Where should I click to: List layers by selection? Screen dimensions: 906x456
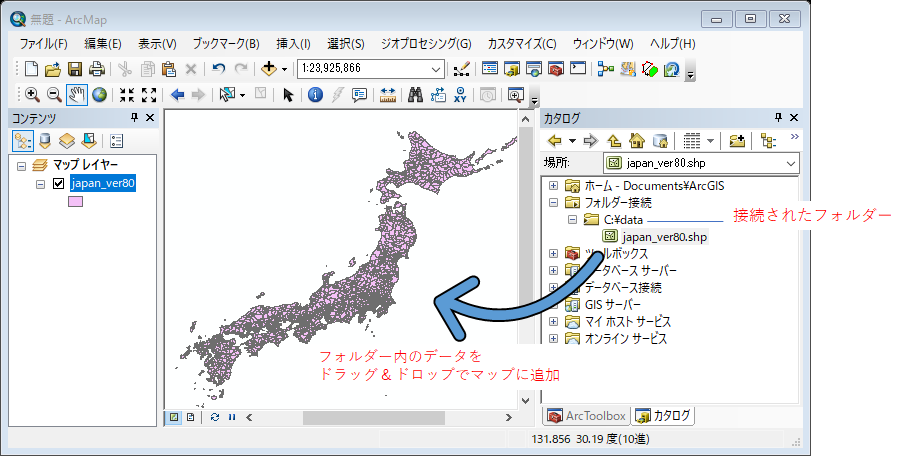pyautogui.click(x=89, y=141)
